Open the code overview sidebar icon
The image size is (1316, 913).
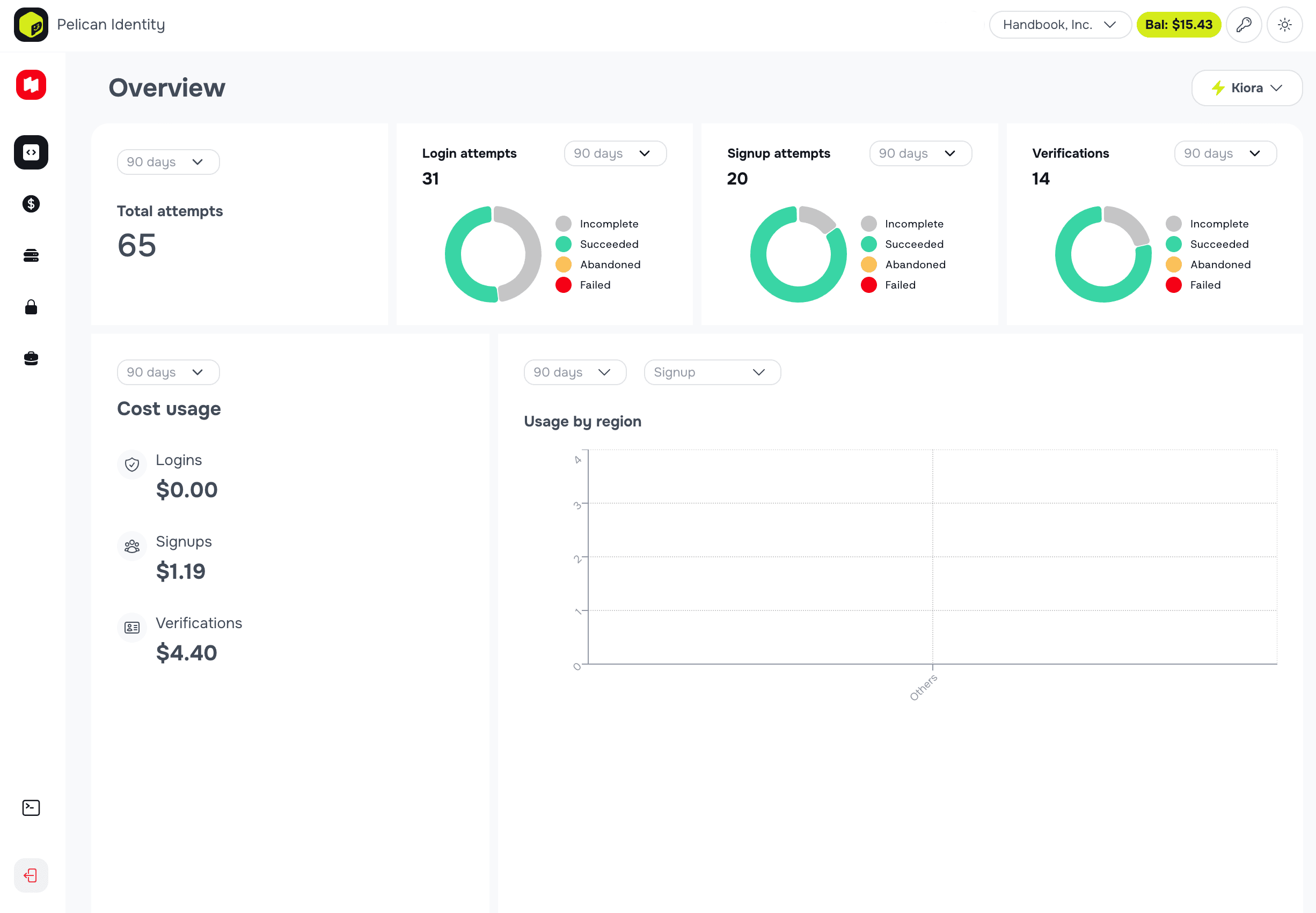click(31, 152)
